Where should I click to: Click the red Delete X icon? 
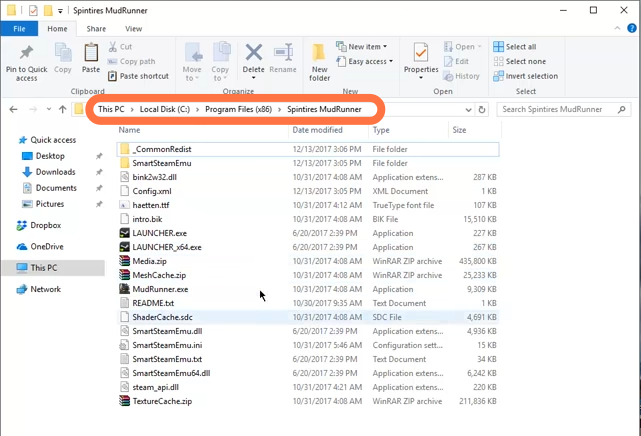[253, 52]
